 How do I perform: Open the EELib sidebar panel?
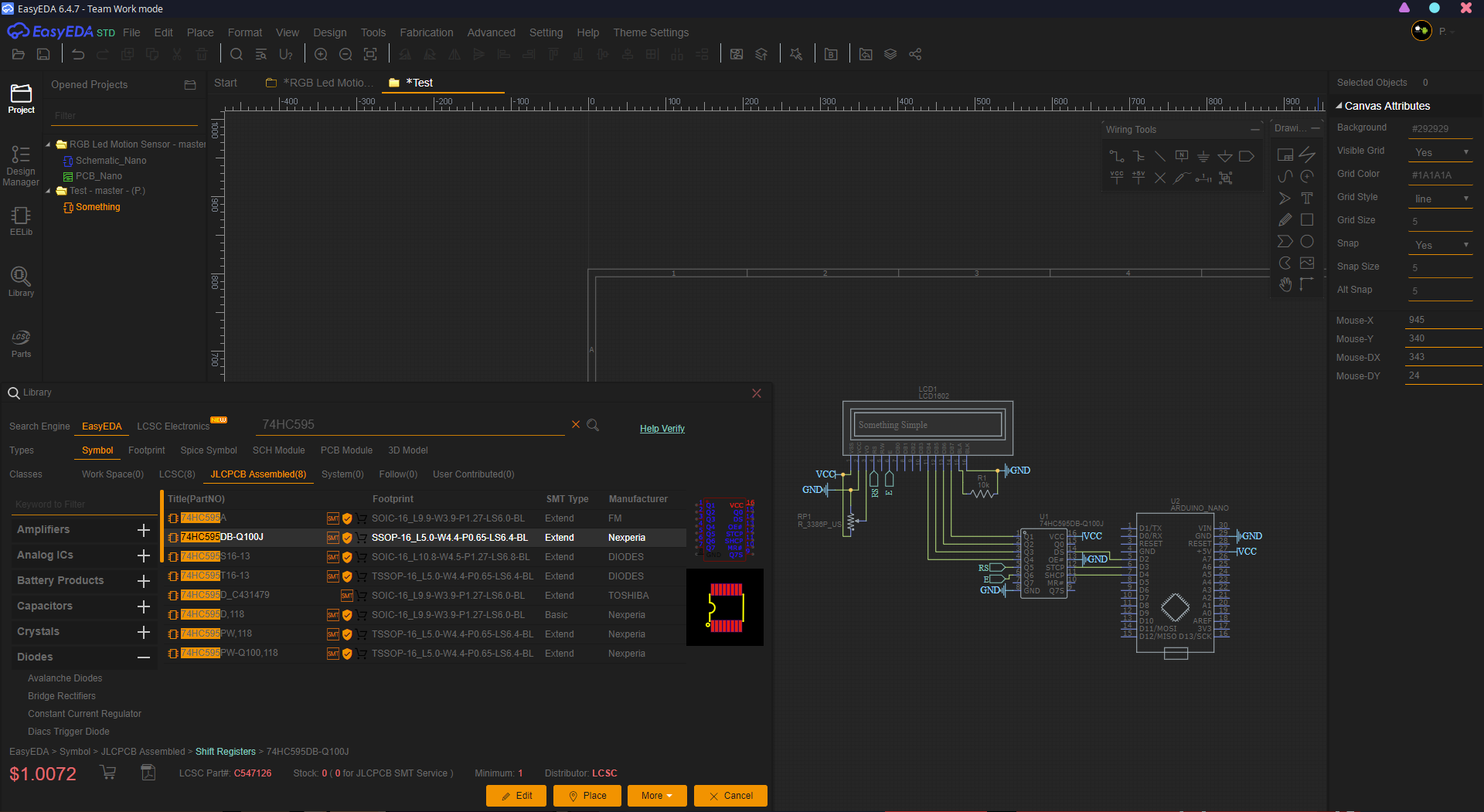21,221
